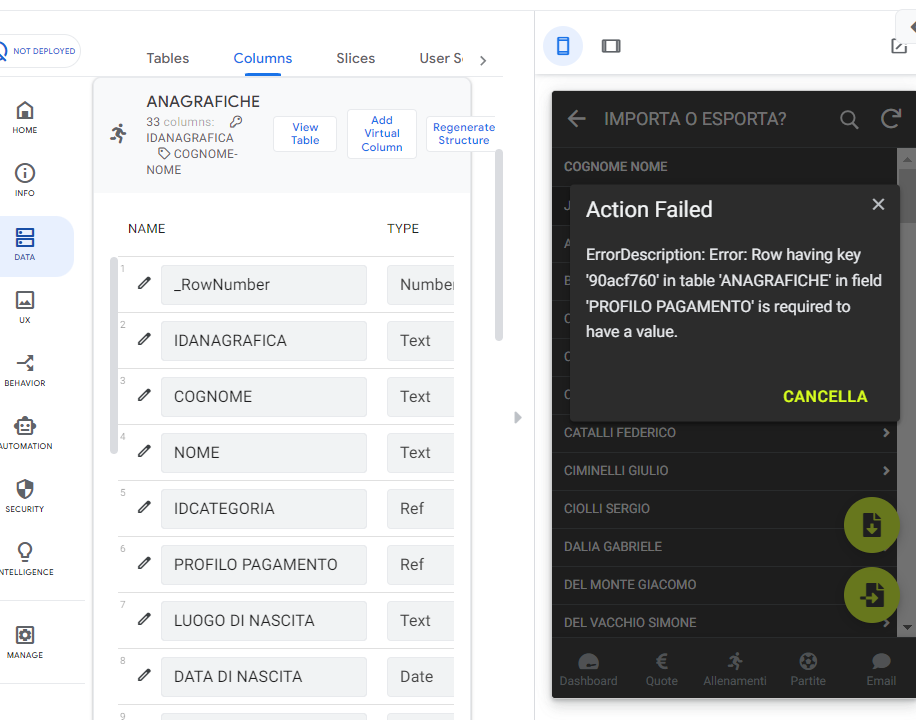This screenshot has width=916, height=720.
Task: Open the Intelligence section in sidebar
Action: pos(25,559)
